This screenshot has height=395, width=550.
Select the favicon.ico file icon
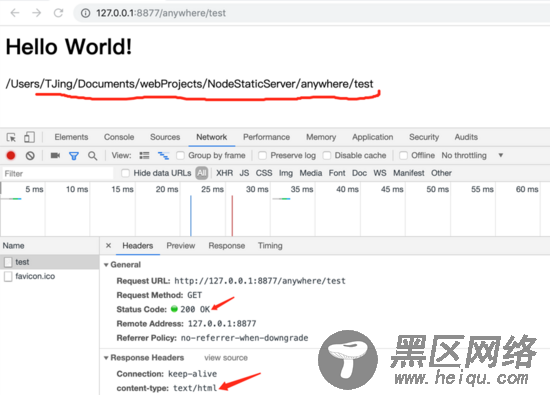[x=8, y=276]
